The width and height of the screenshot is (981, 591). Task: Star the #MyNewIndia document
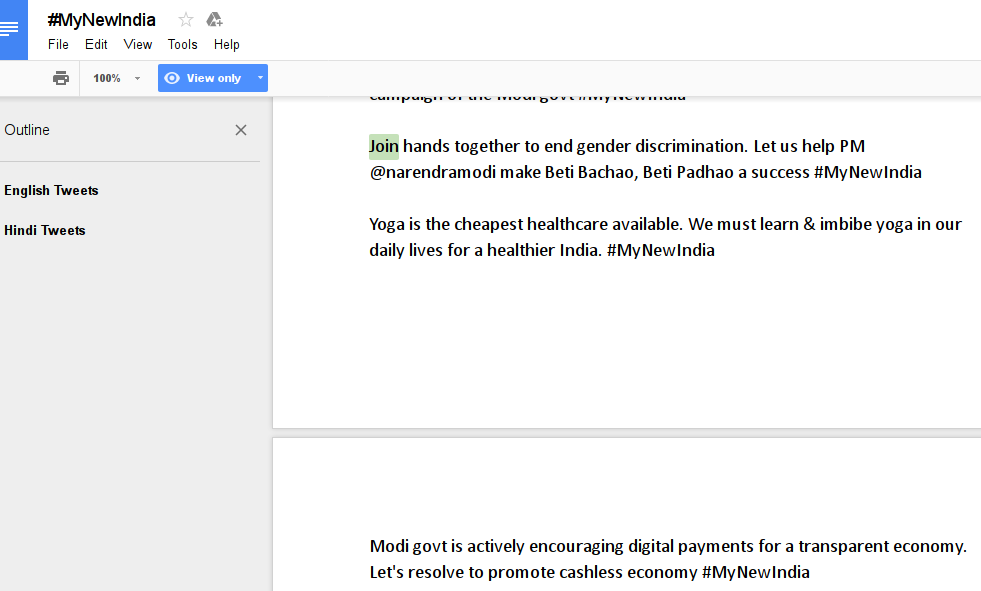(x=186, y=20)
